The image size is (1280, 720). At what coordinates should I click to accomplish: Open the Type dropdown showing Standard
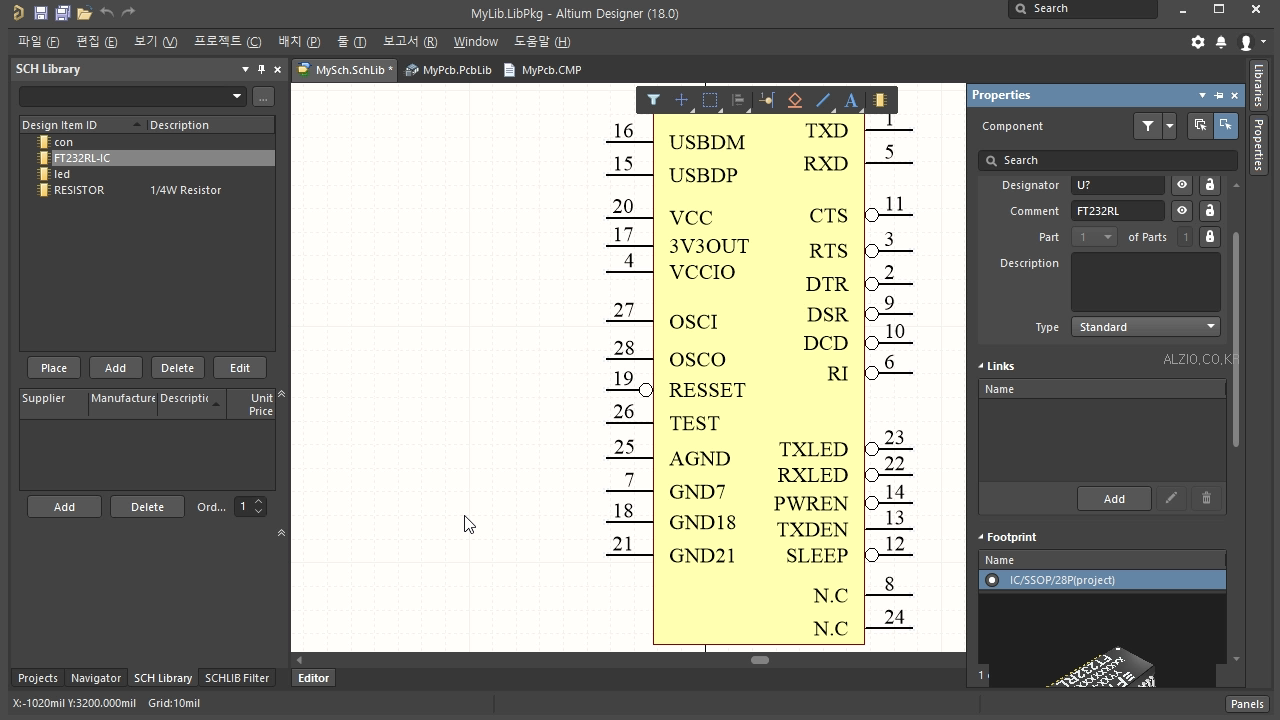click(1145, 327)
